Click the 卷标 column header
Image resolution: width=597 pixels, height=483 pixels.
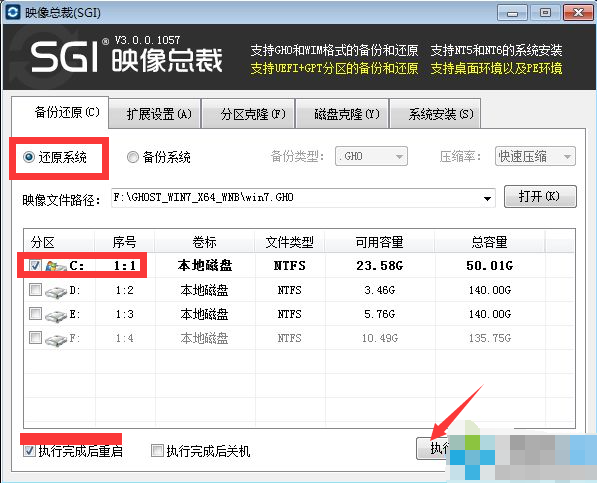pos(204,242)
